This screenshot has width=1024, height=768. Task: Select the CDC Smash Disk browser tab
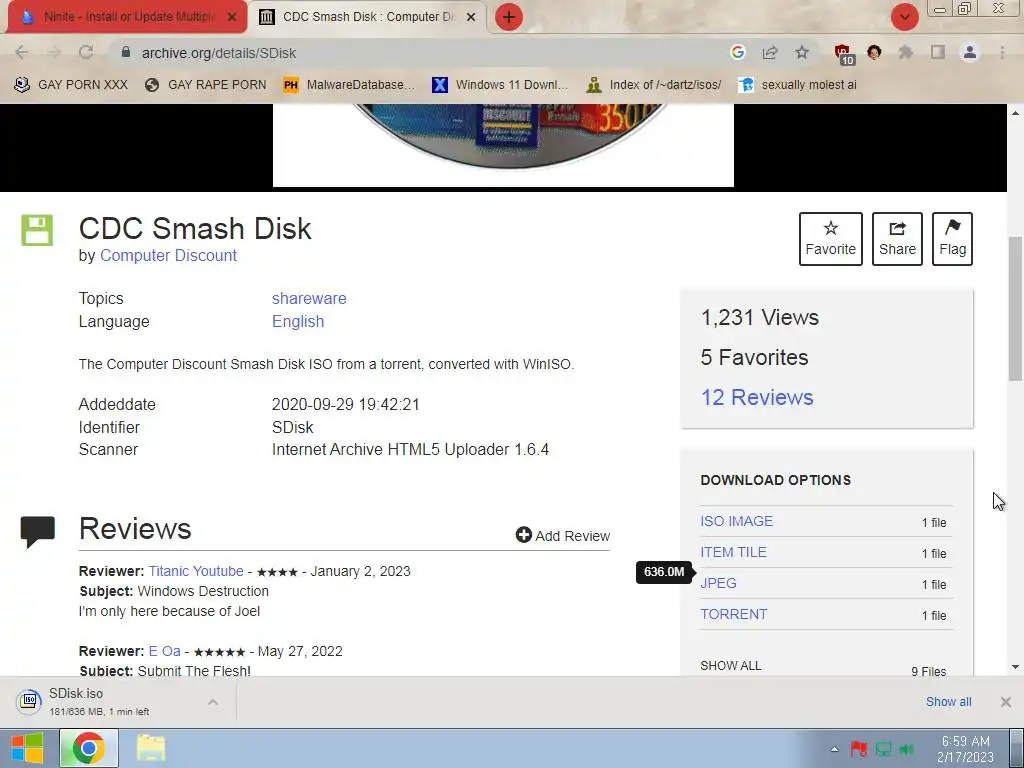(x=366, y=16)
